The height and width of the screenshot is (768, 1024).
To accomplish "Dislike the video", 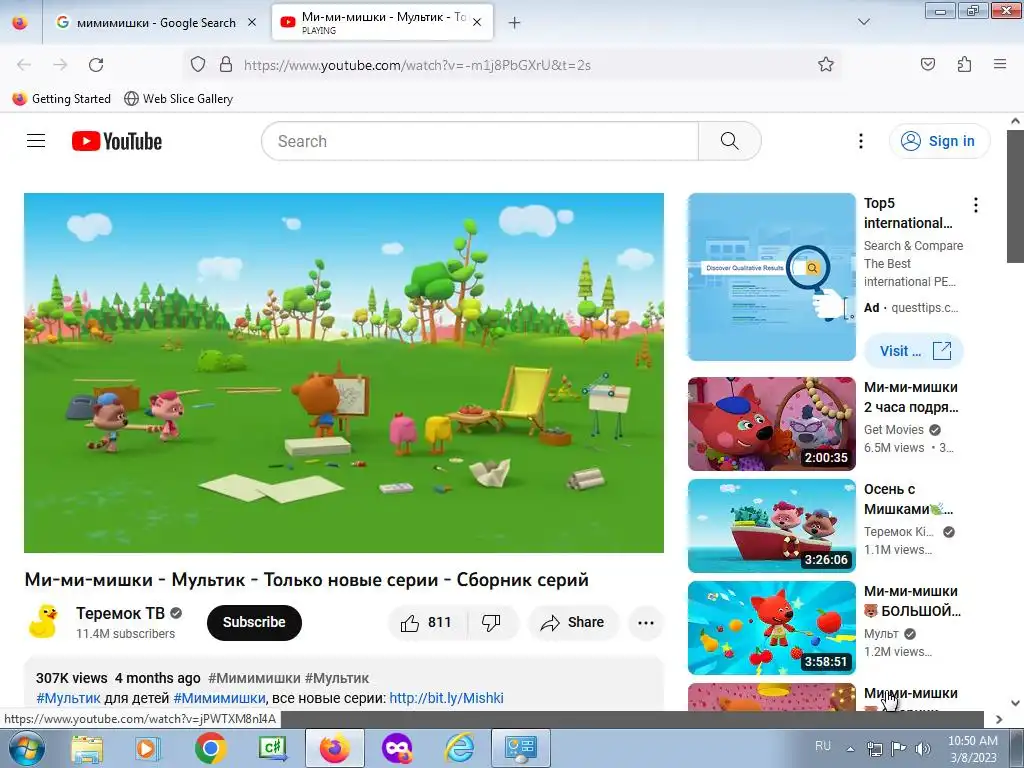I will click(491, 622).
